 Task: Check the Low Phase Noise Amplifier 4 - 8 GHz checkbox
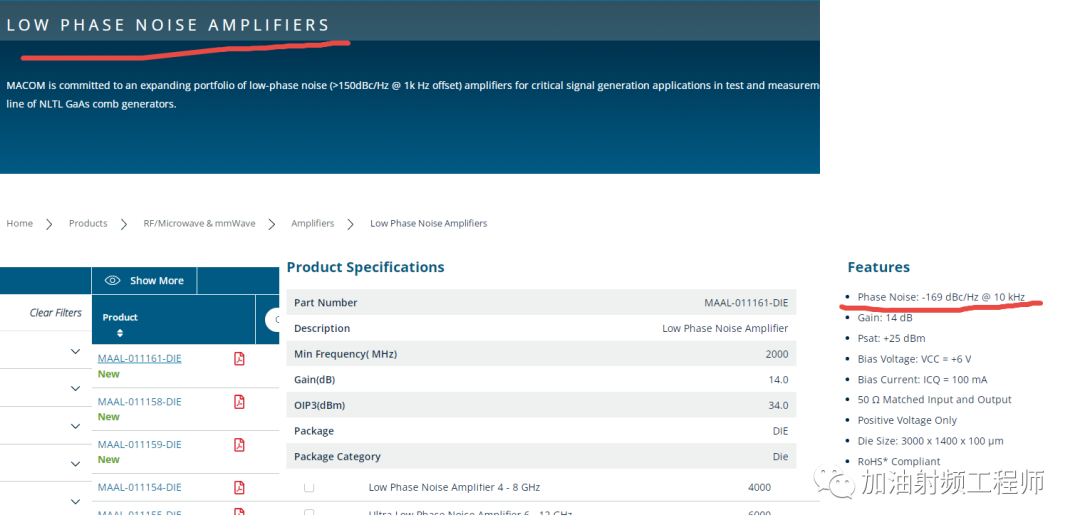[x=309, y=488]
